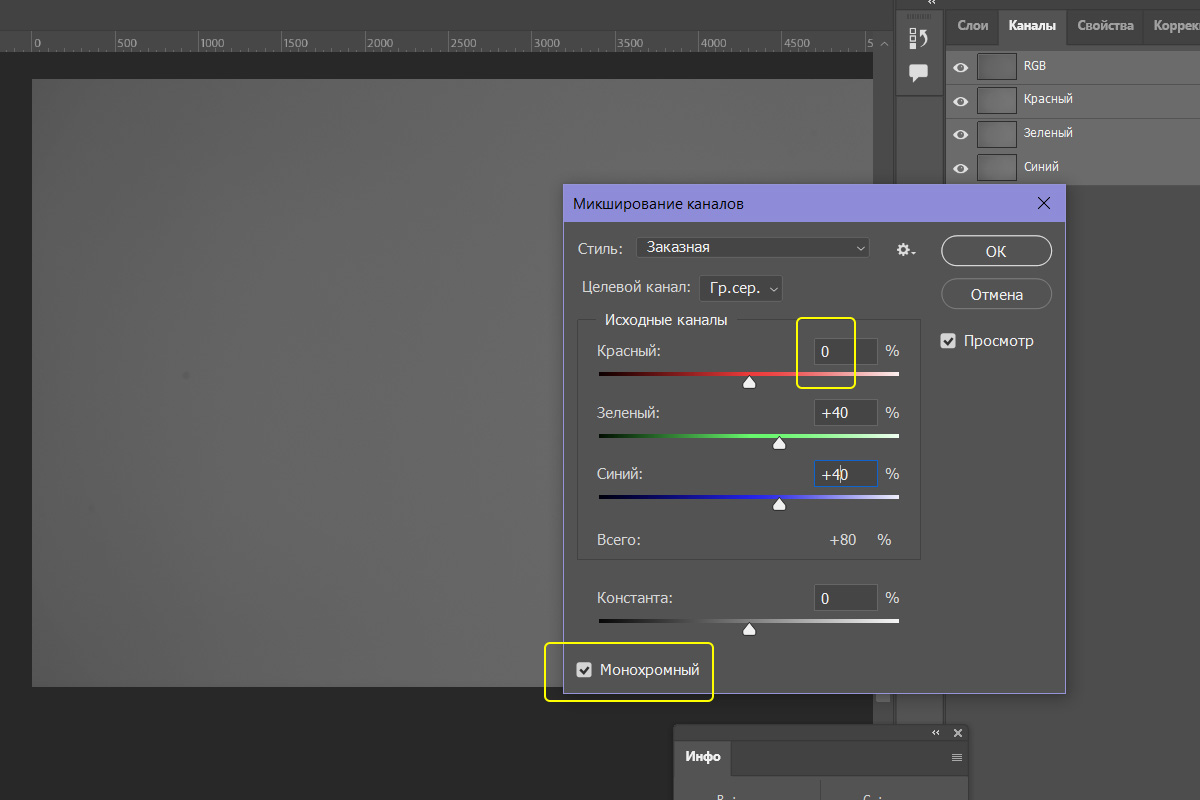This screenshot has height=800, width=1200.
Task: Toggle visibility of the RGB channel
Action: click(x=961, y=67)
